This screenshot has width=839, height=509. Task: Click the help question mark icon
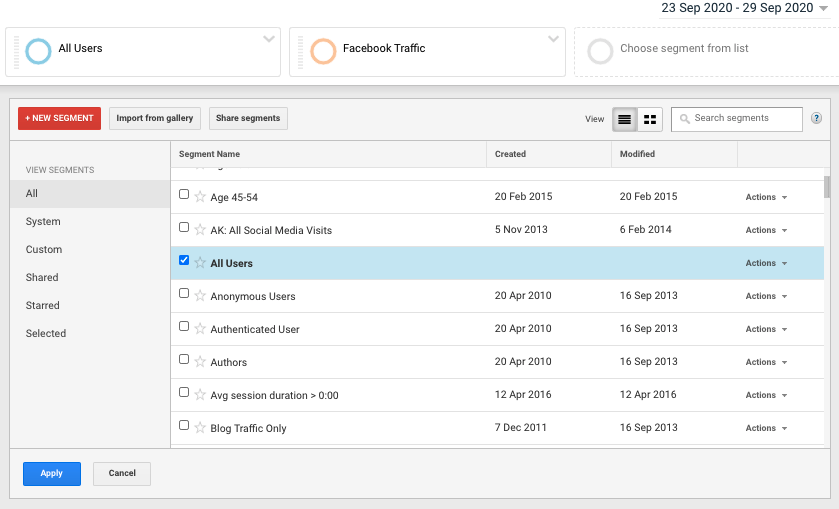tap(816, 118)
